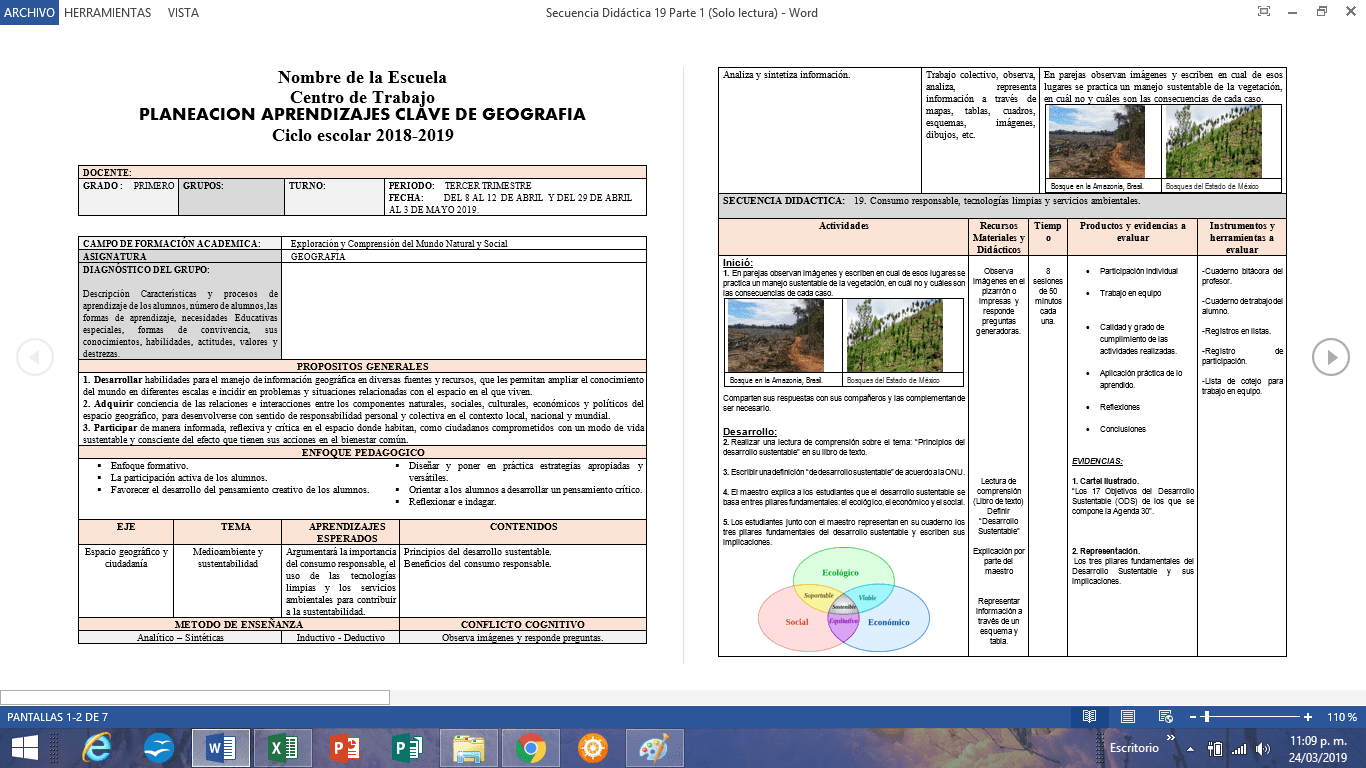The image size is (1366, 768).
Task: Open the volume control in system tray
Action: point(1264,749)
